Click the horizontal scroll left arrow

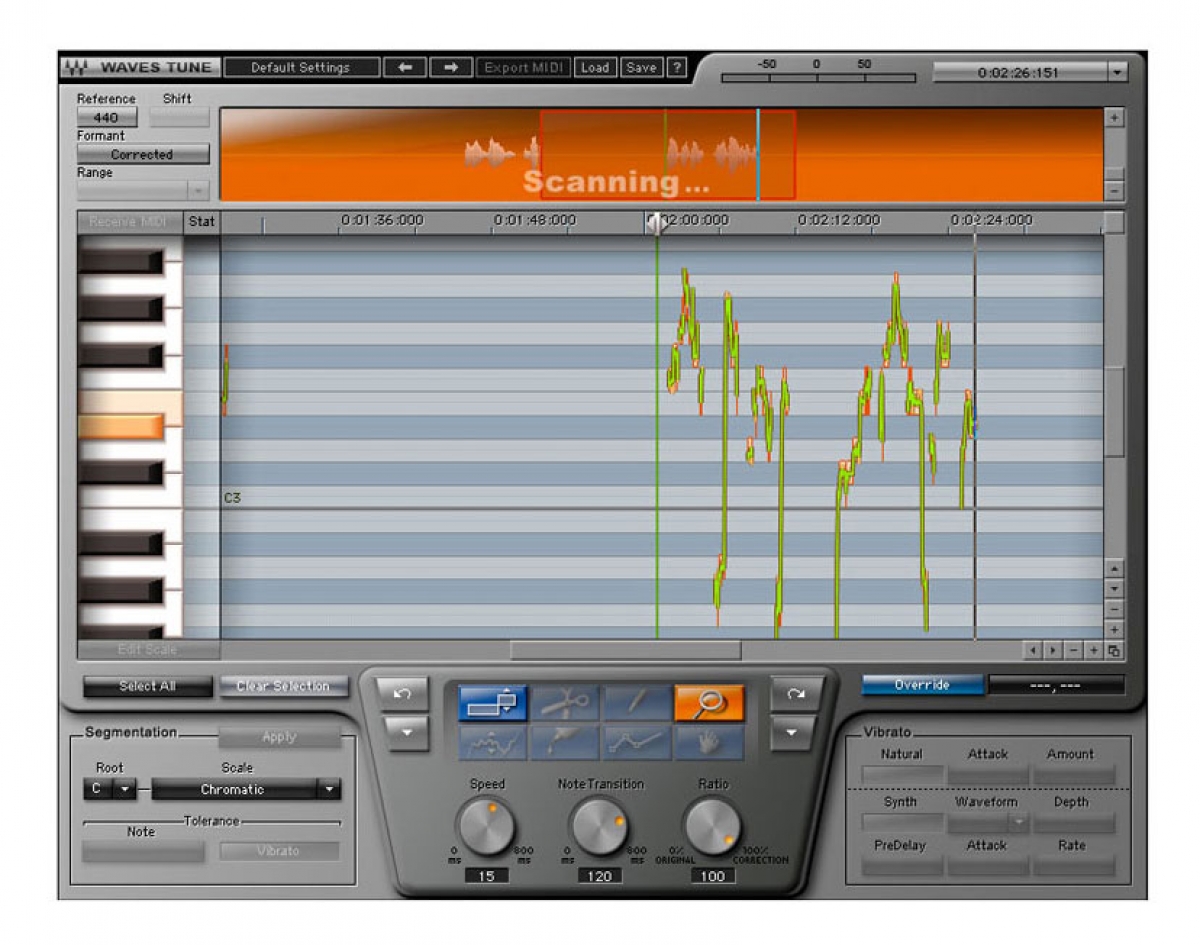pos(1032,650)
